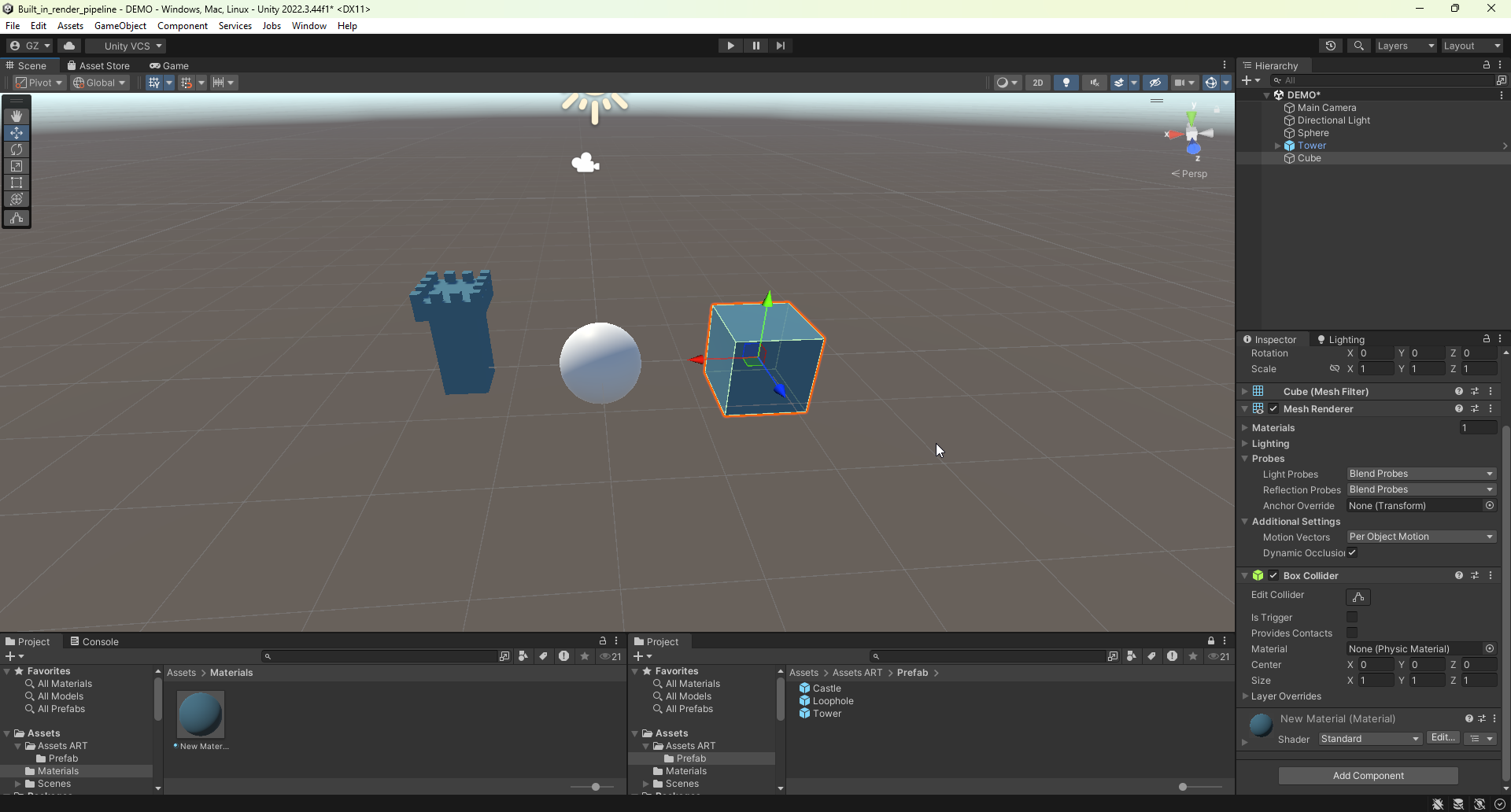Toggle scene lighting bulb
Image resolution: width=1511 pixels, height=812 pixels.
coord(1066,83)
